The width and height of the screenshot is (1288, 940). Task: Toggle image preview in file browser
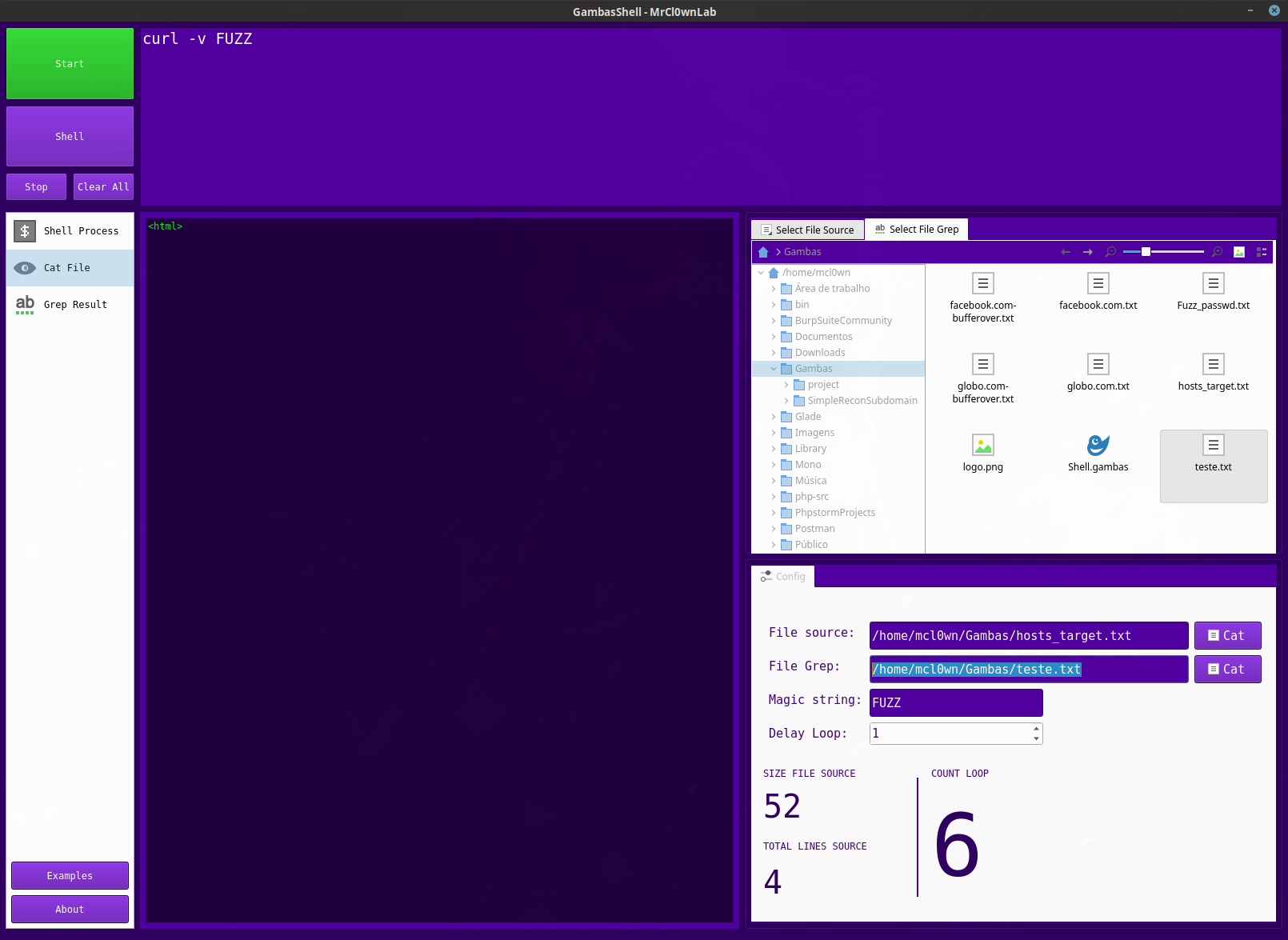(x=1239, y=252)
